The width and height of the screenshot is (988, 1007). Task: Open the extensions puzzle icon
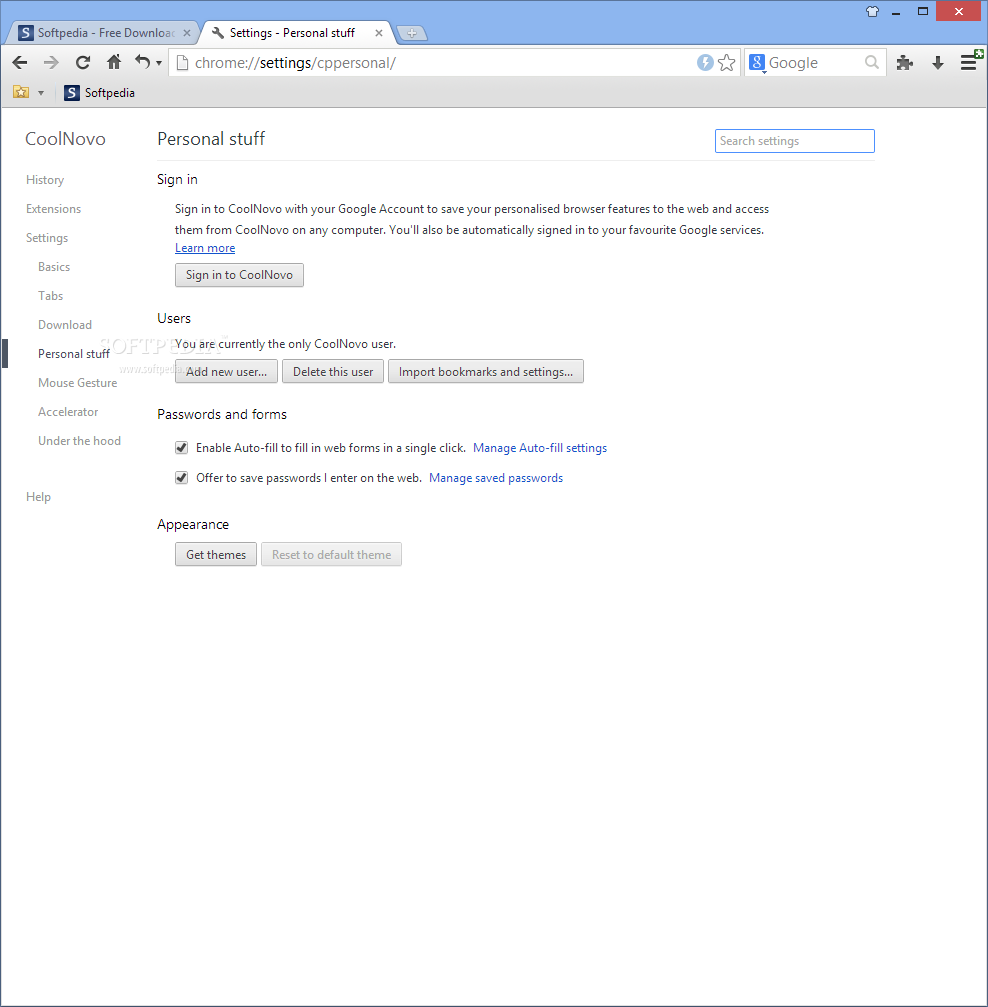[905, 62]
